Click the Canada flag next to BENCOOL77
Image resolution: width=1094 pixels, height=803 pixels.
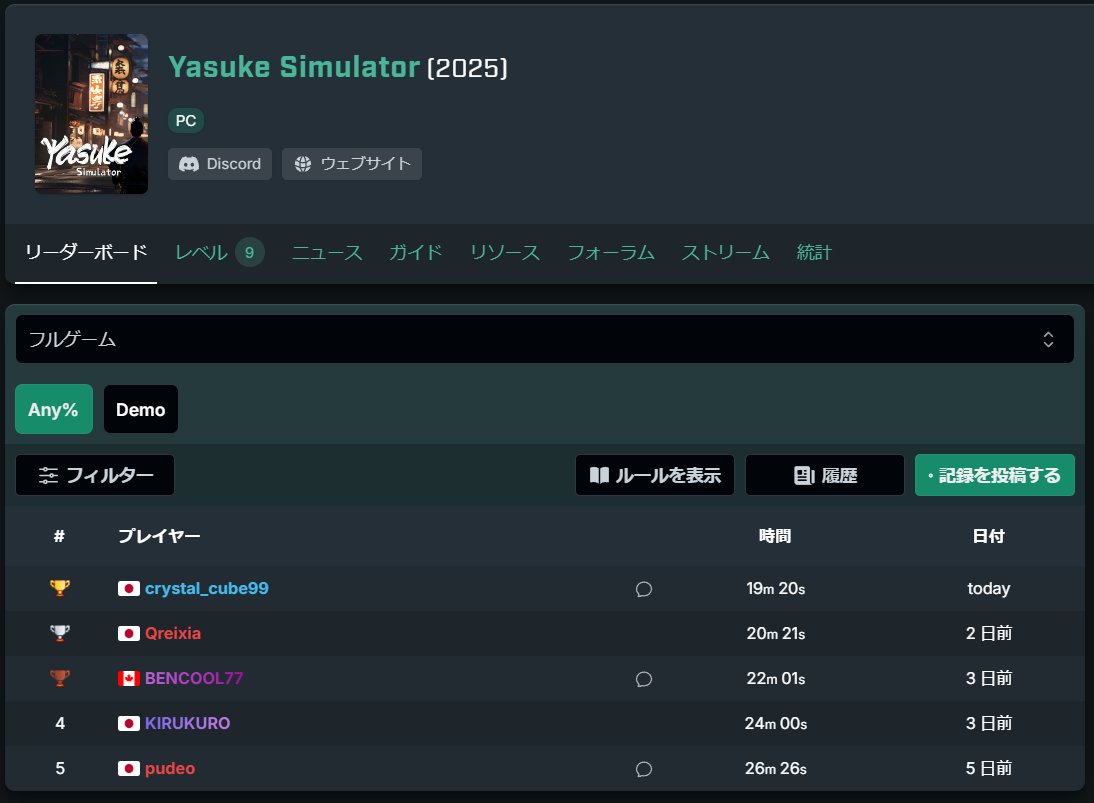point(128,678)
